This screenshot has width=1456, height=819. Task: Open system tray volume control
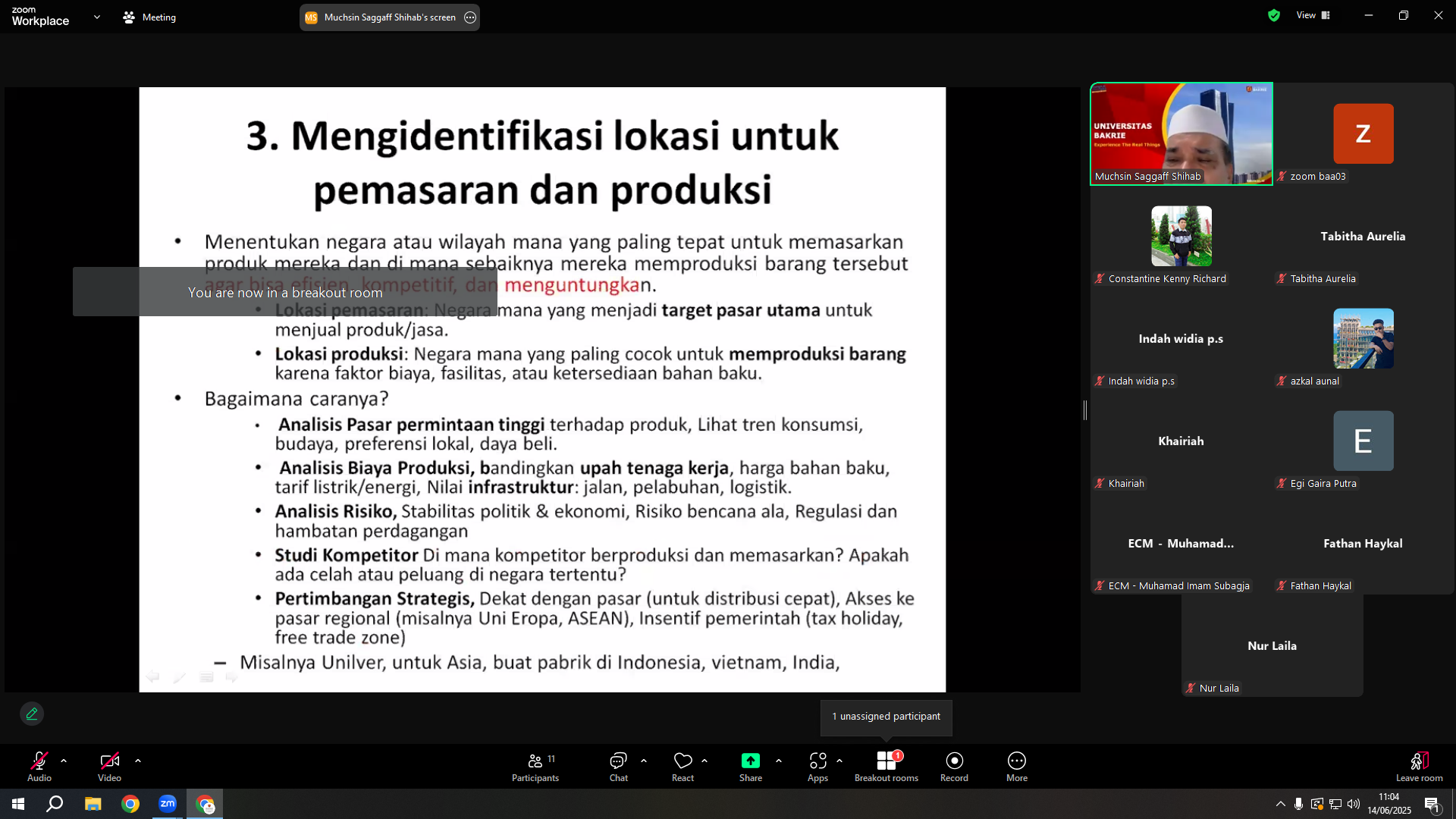[1354, 804]
